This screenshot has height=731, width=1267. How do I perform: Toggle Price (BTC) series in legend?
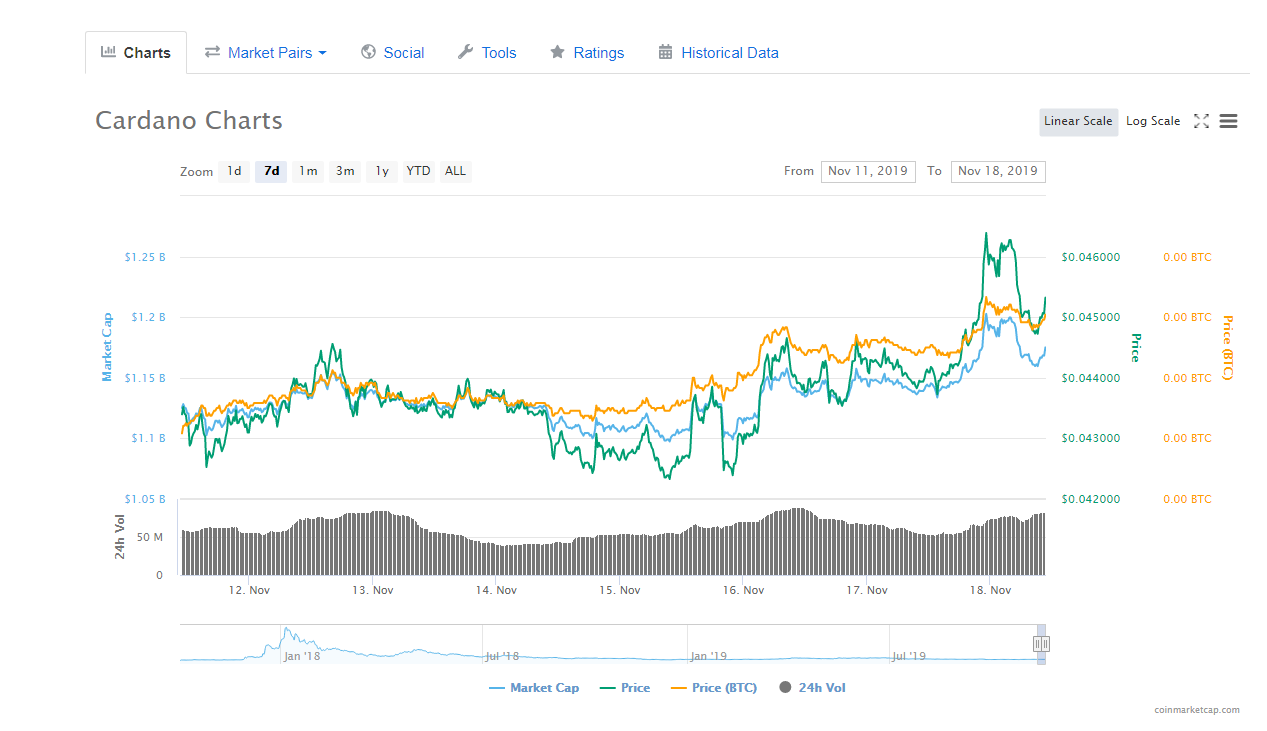[x=713, y=688]
